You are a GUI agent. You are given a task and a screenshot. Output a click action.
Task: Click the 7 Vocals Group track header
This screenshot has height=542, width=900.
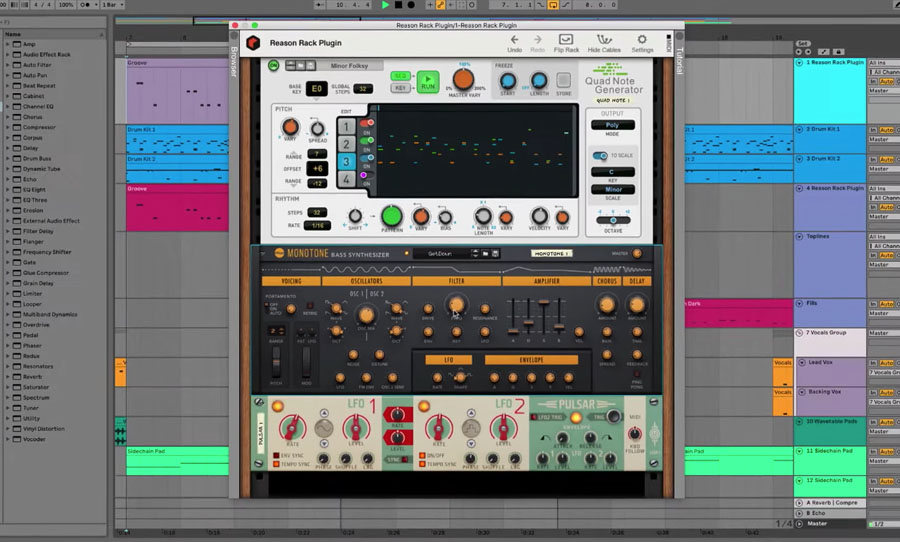[830, 342]
